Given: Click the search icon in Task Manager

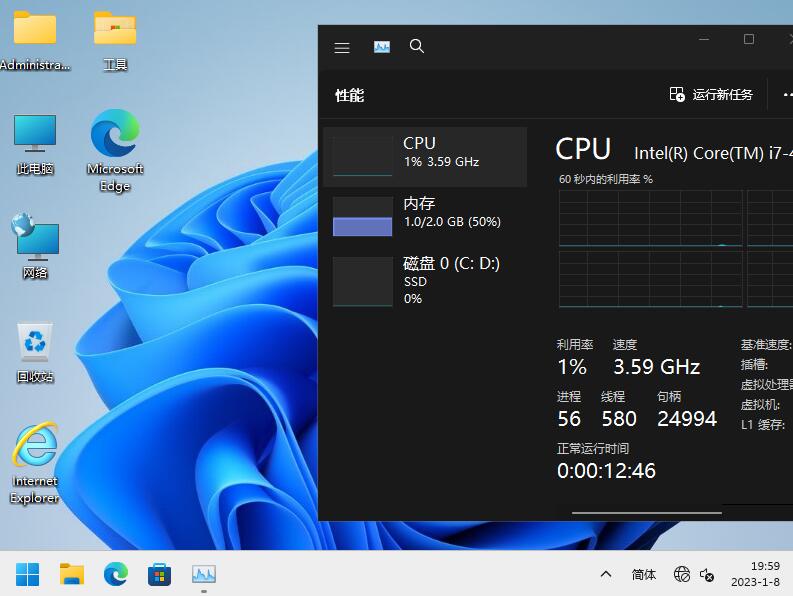Looking at the screenshot, I should click(x=417, y=47).
